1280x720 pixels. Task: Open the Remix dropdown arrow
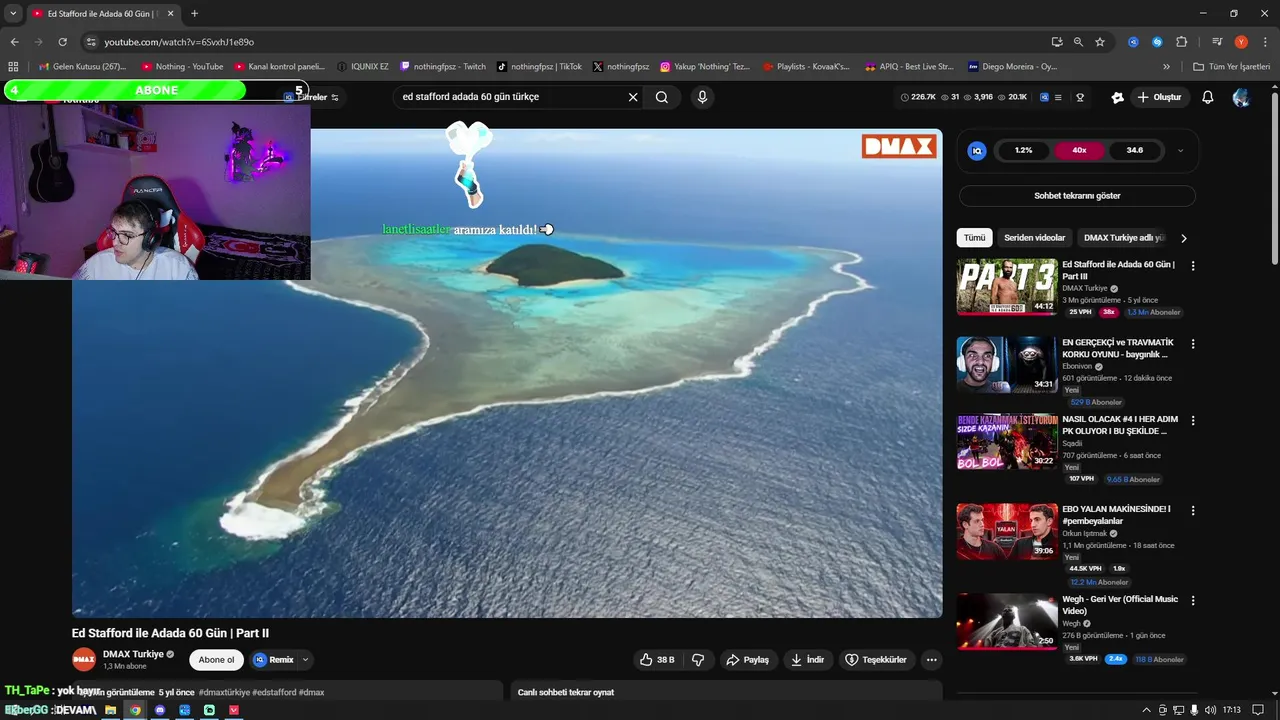tap(305, 660)
